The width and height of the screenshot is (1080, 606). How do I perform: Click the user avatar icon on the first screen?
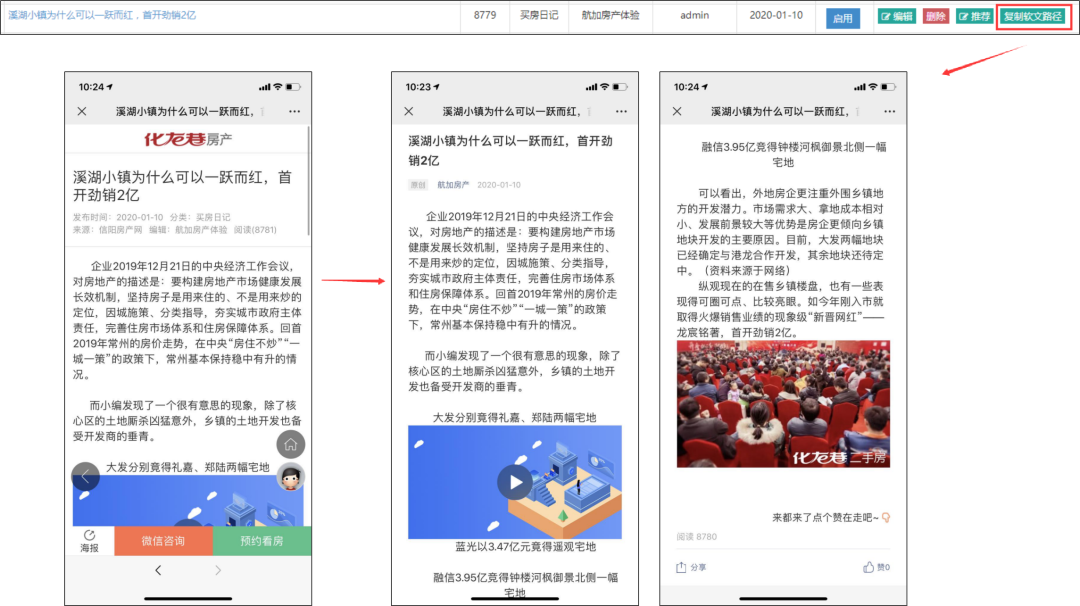[x=290, y=477]
